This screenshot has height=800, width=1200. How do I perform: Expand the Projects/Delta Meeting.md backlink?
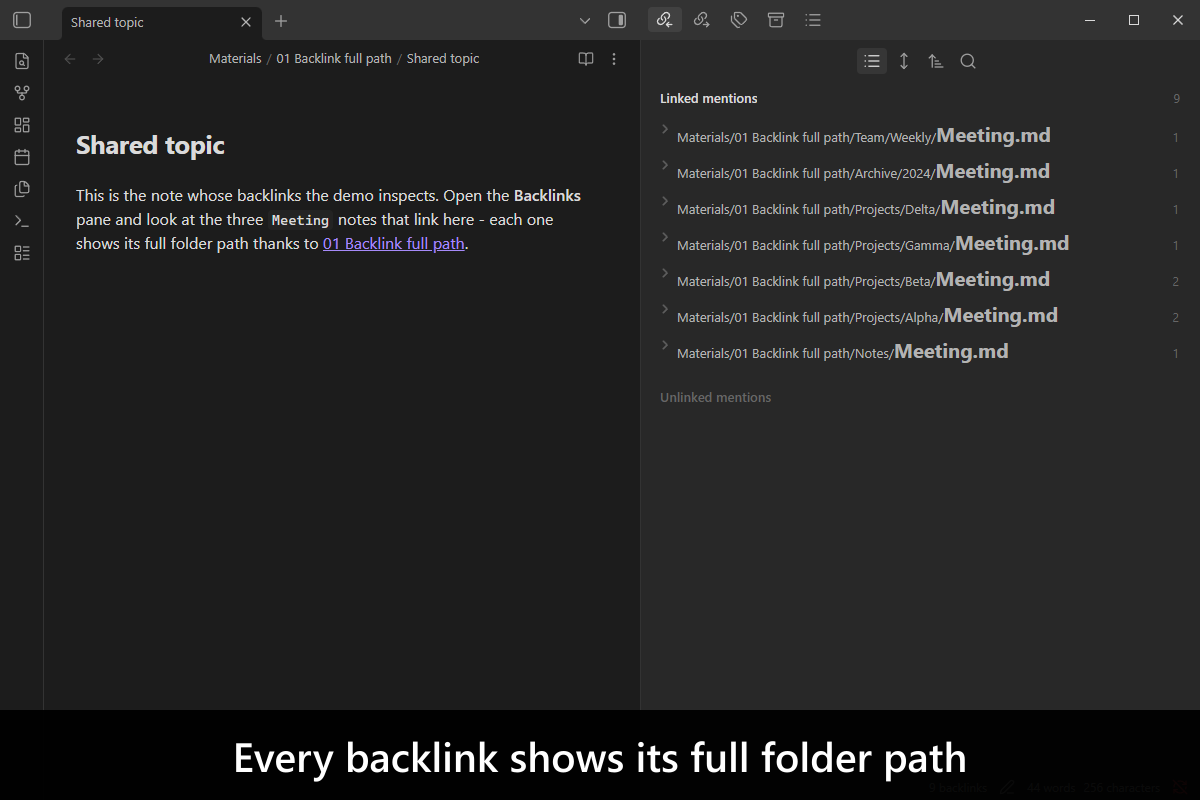[665, 201]
